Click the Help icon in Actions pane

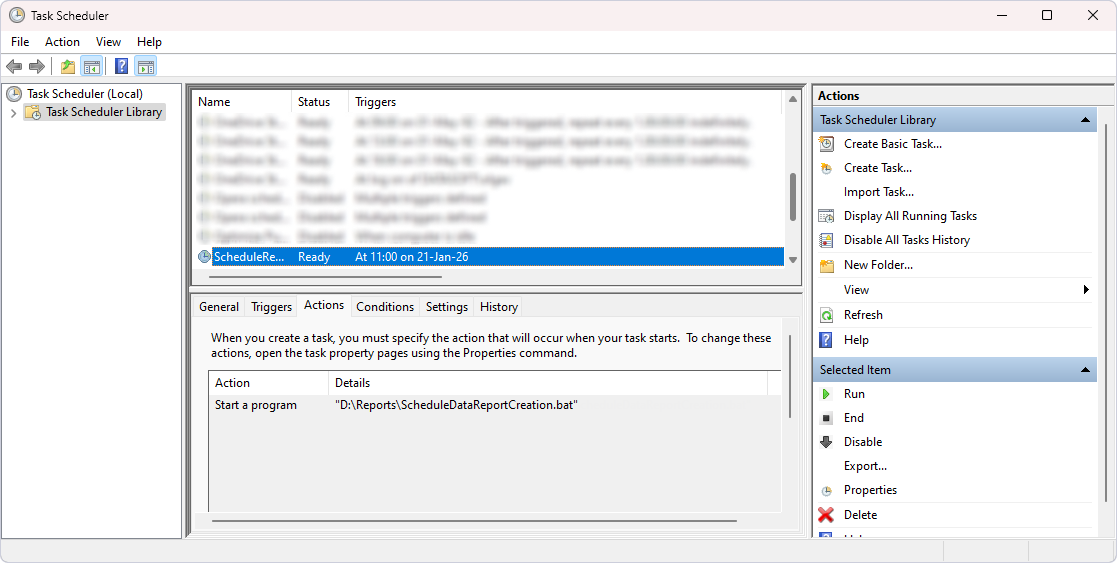[826, 340]
